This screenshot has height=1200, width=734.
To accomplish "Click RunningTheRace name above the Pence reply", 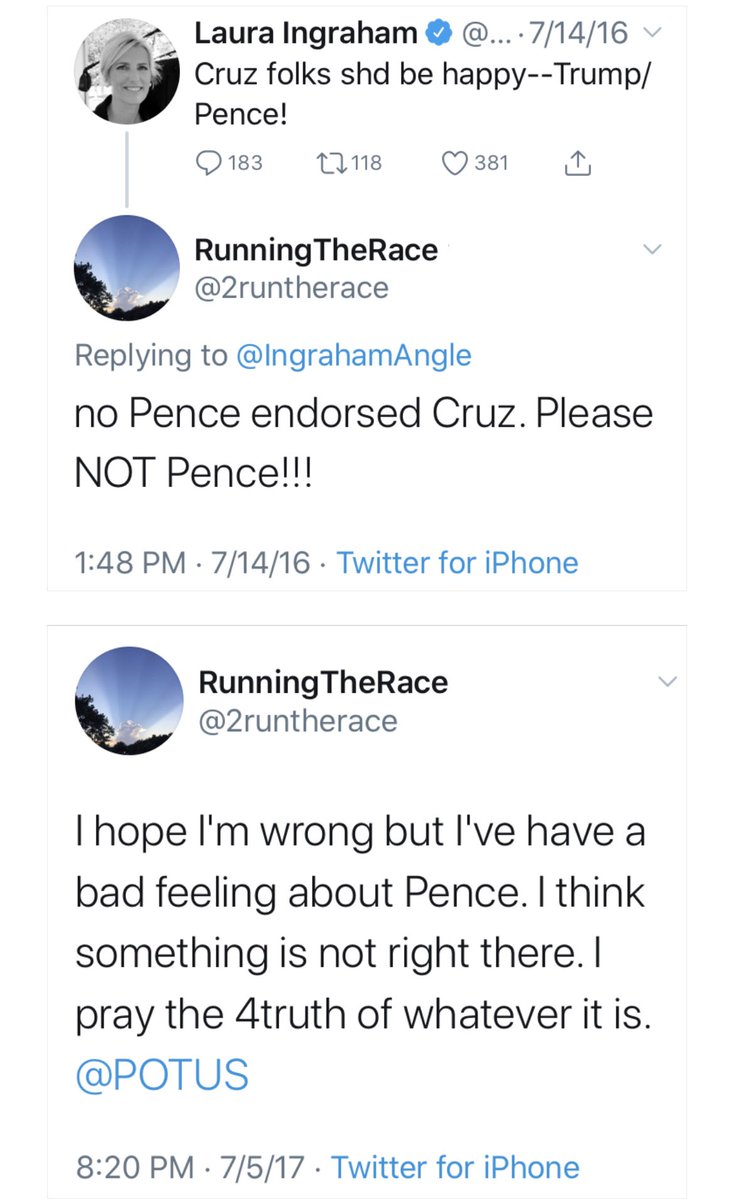I will point(318,250).
